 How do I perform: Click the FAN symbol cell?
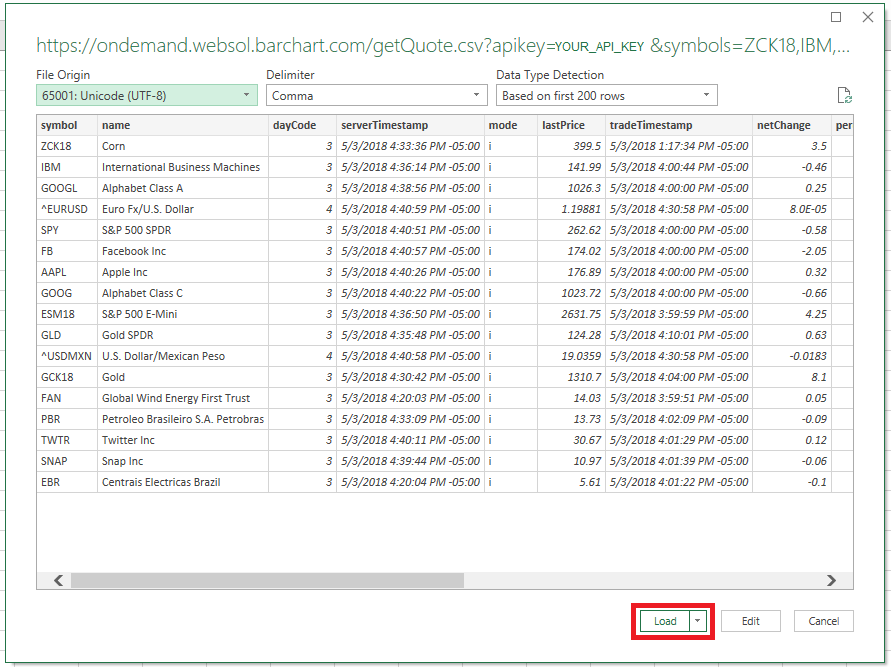(67, 398)
